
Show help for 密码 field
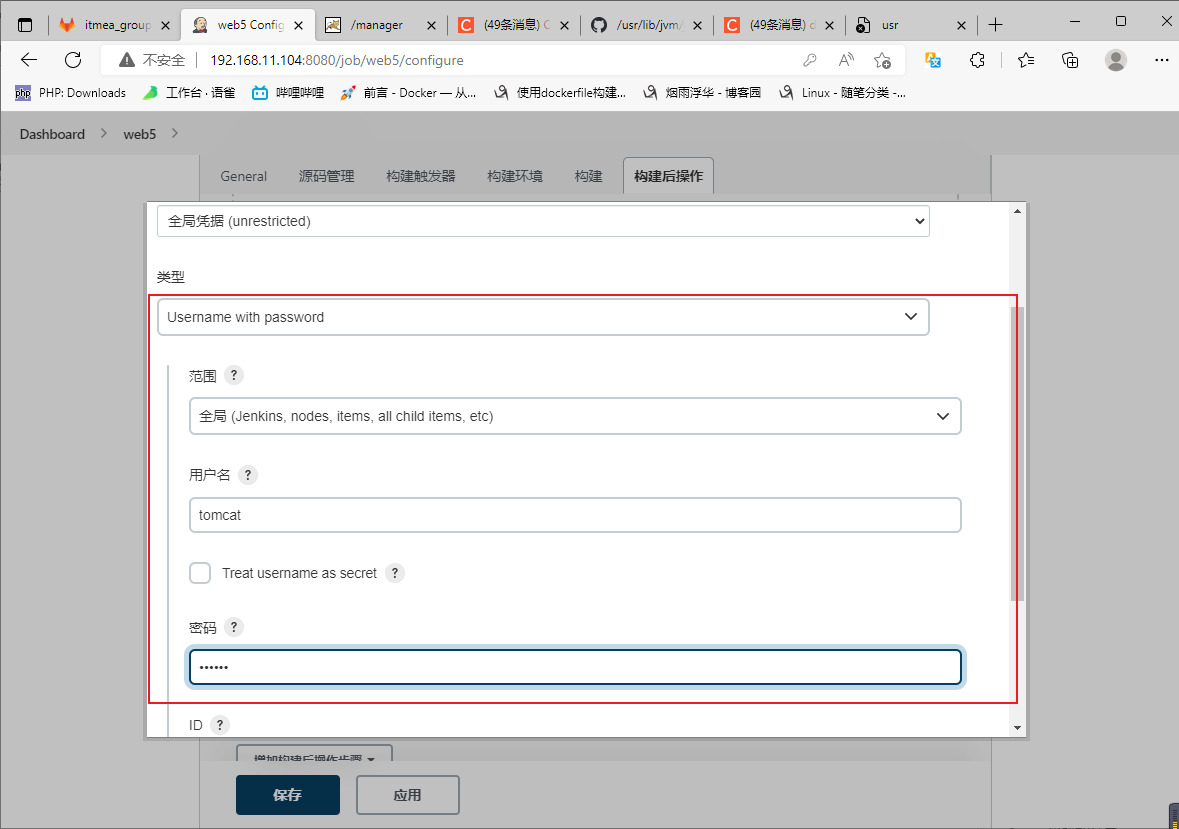pos(234,627)
